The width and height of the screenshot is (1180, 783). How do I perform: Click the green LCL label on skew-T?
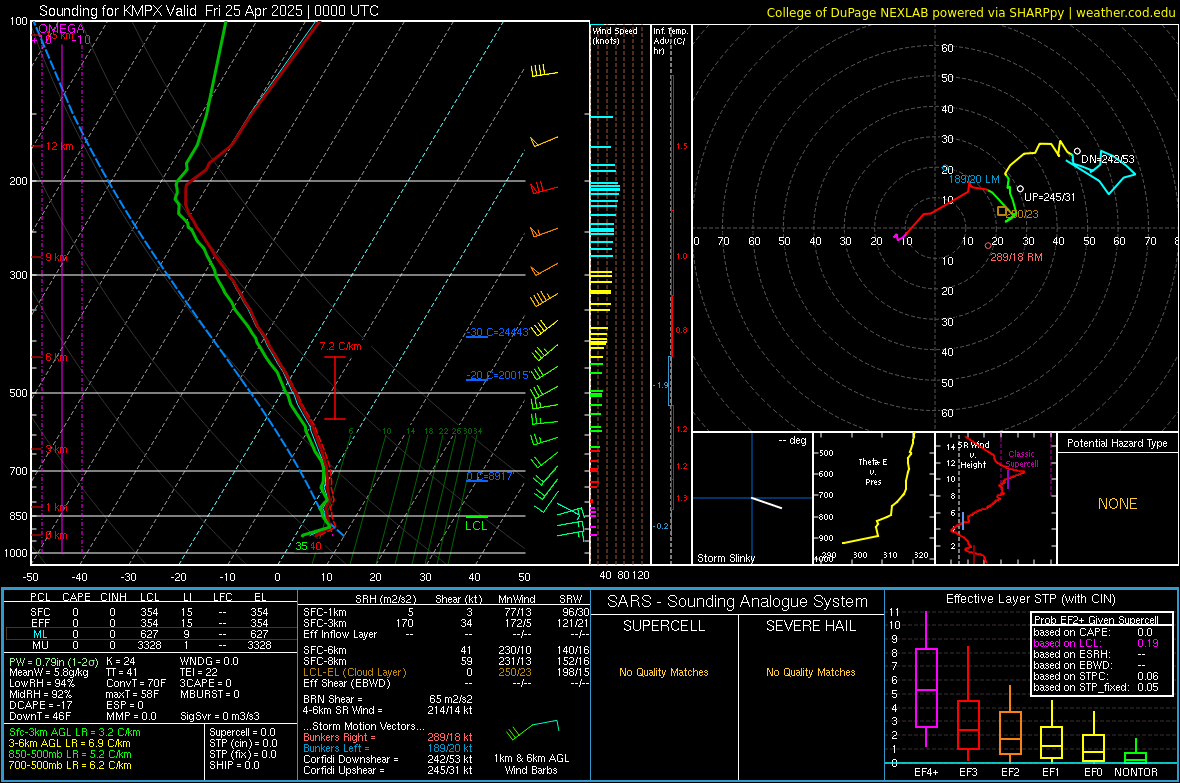click(476, 526)
